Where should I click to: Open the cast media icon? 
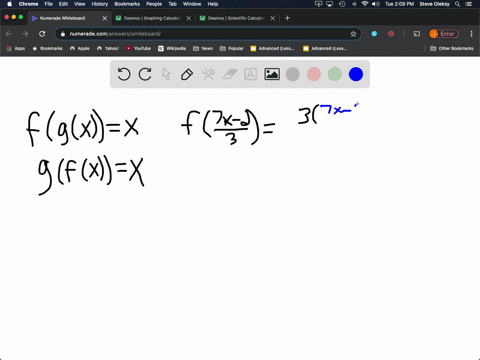tap(417, 34)
